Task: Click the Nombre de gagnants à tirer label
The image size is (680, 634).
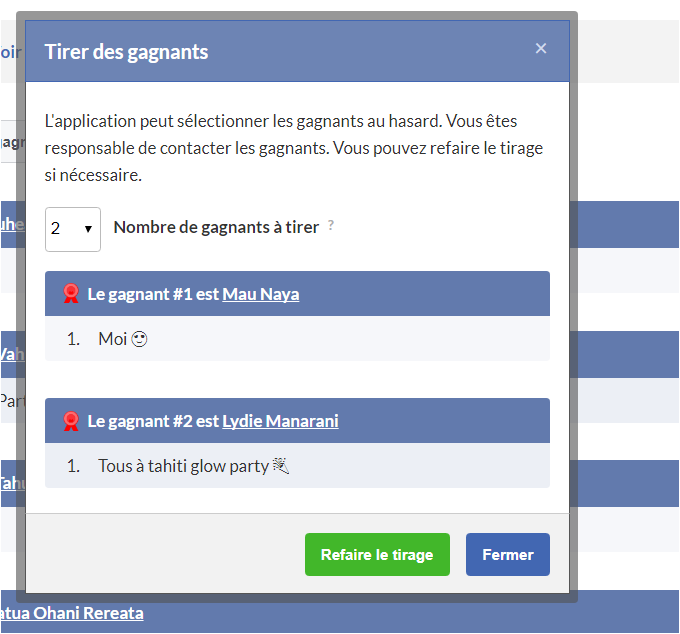Action: [216, 227]
